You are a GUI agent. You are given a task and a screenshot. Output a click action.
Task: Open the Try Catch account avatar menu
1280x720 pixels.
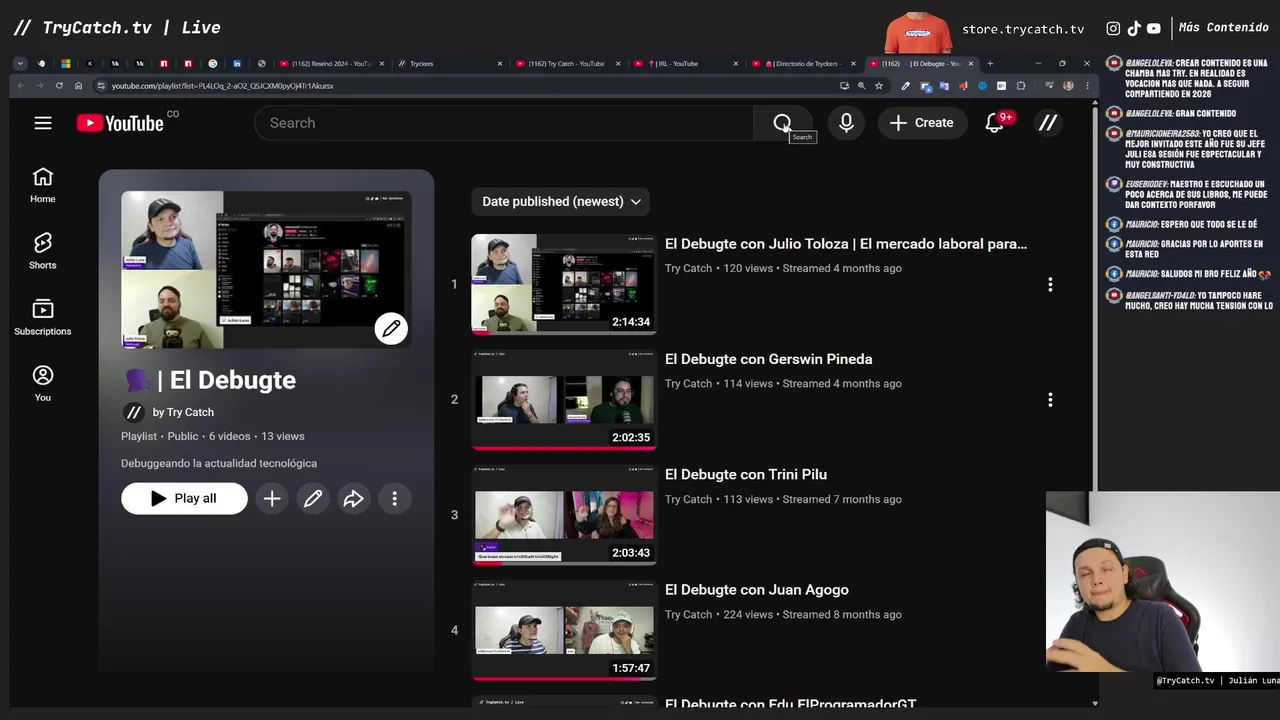1047,123
